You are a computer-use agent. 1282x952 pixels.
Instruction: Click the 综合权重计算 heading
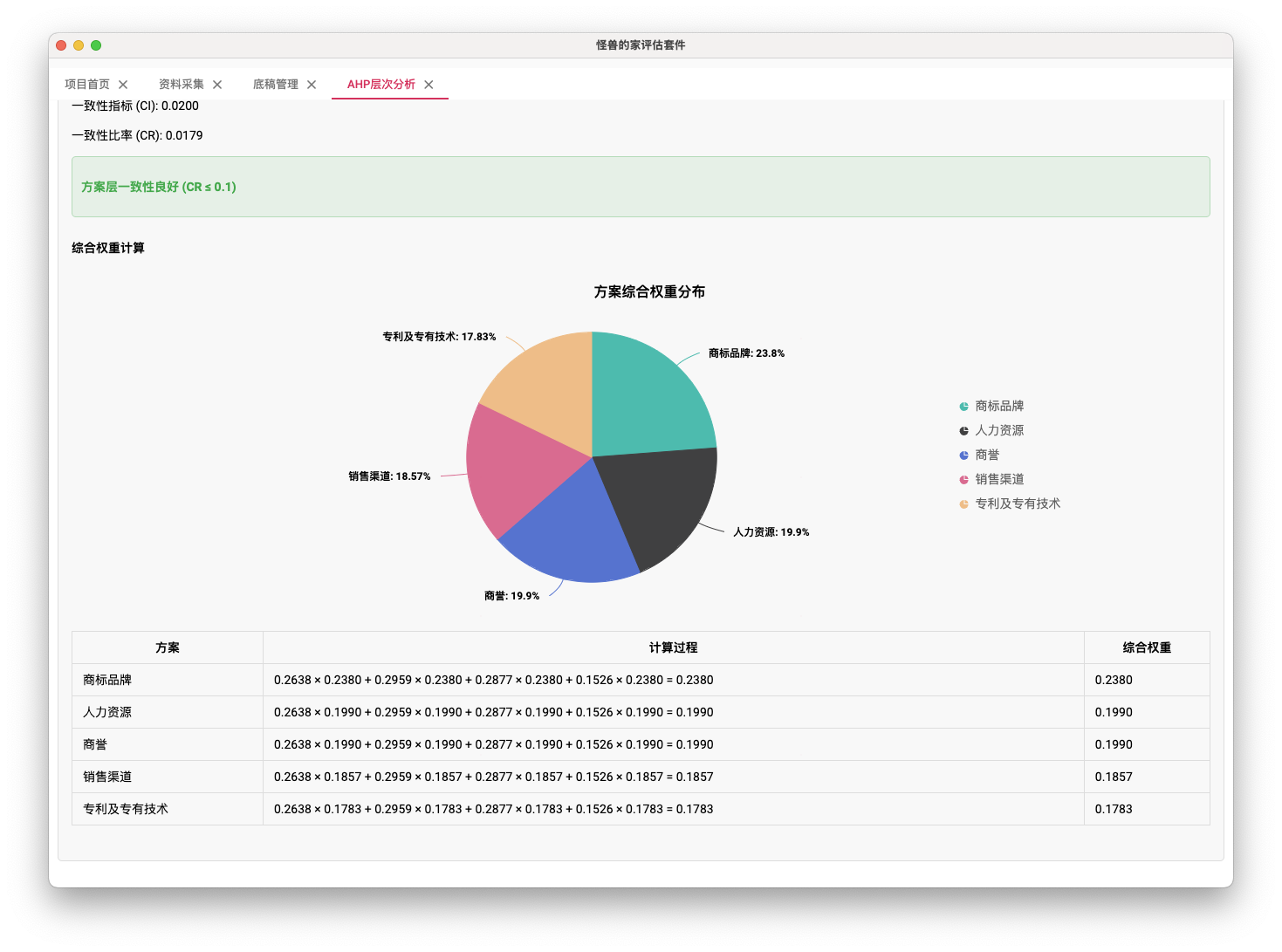(108, 248)
